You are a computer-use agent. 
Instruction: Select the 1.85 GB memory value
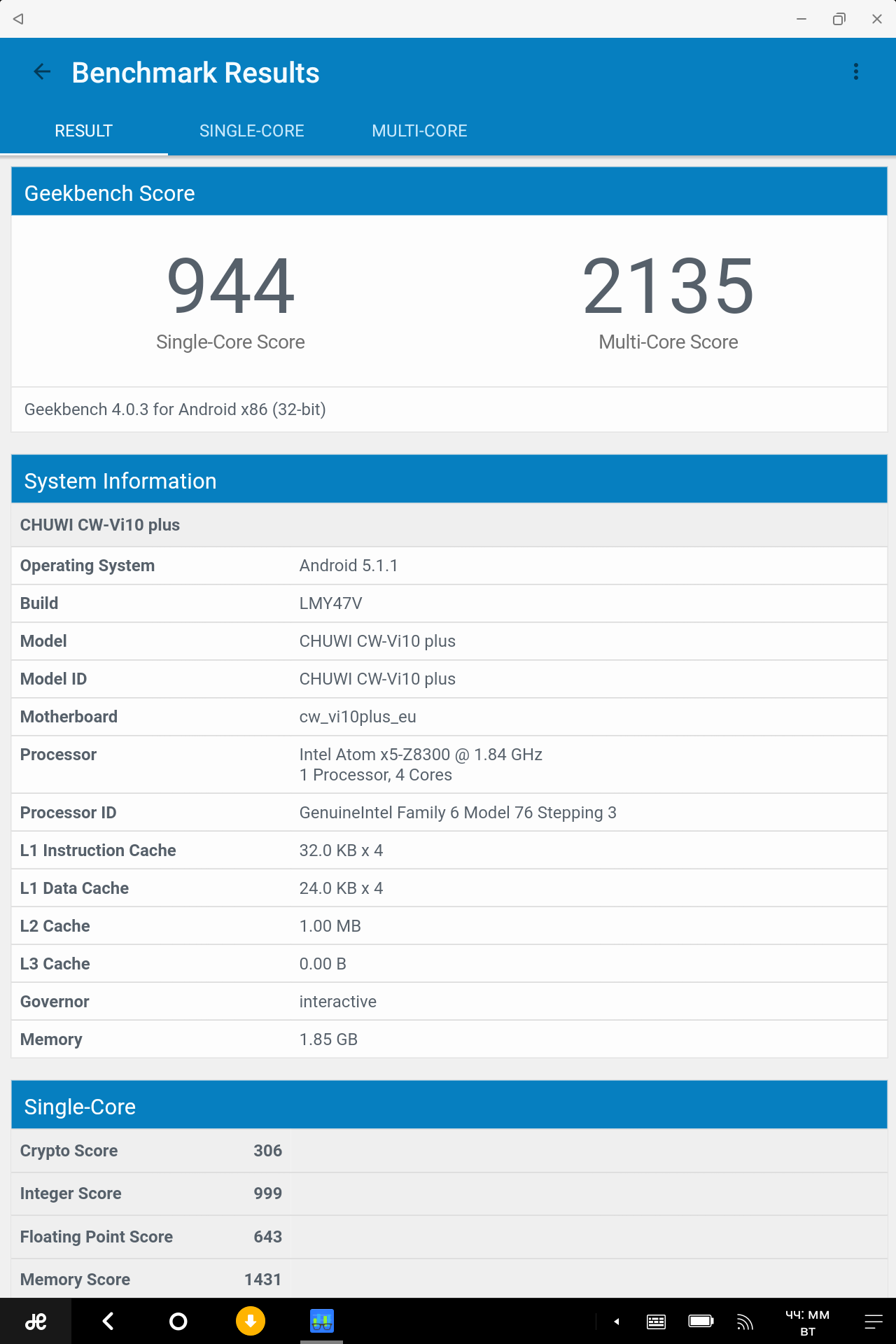(328, 1039)
